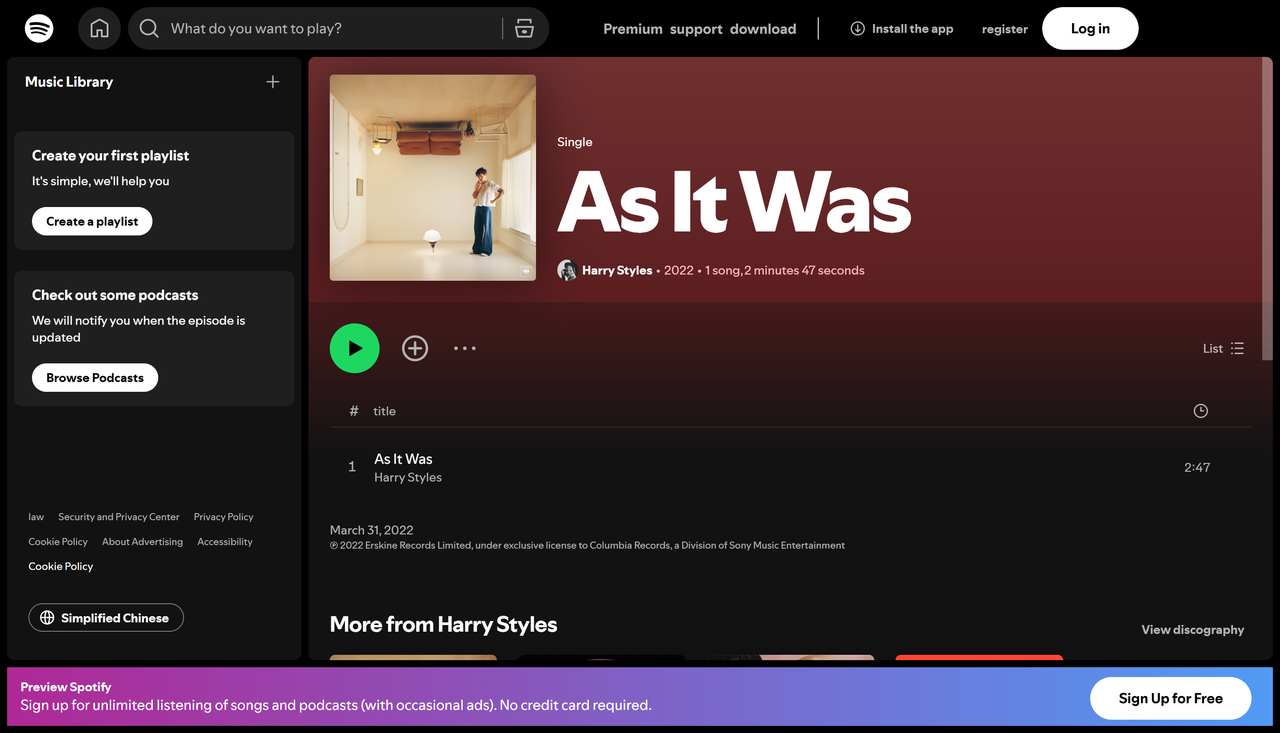Open the Browse icon in search bar
1280x733 pixels.
click(x=525, y=28)
